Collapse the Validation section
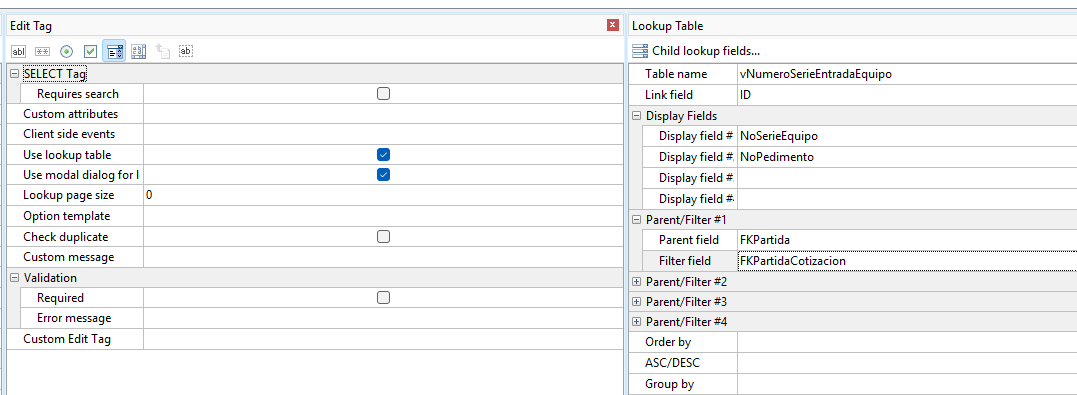Viewport: 1077px width, 395px height. [14, 278]
